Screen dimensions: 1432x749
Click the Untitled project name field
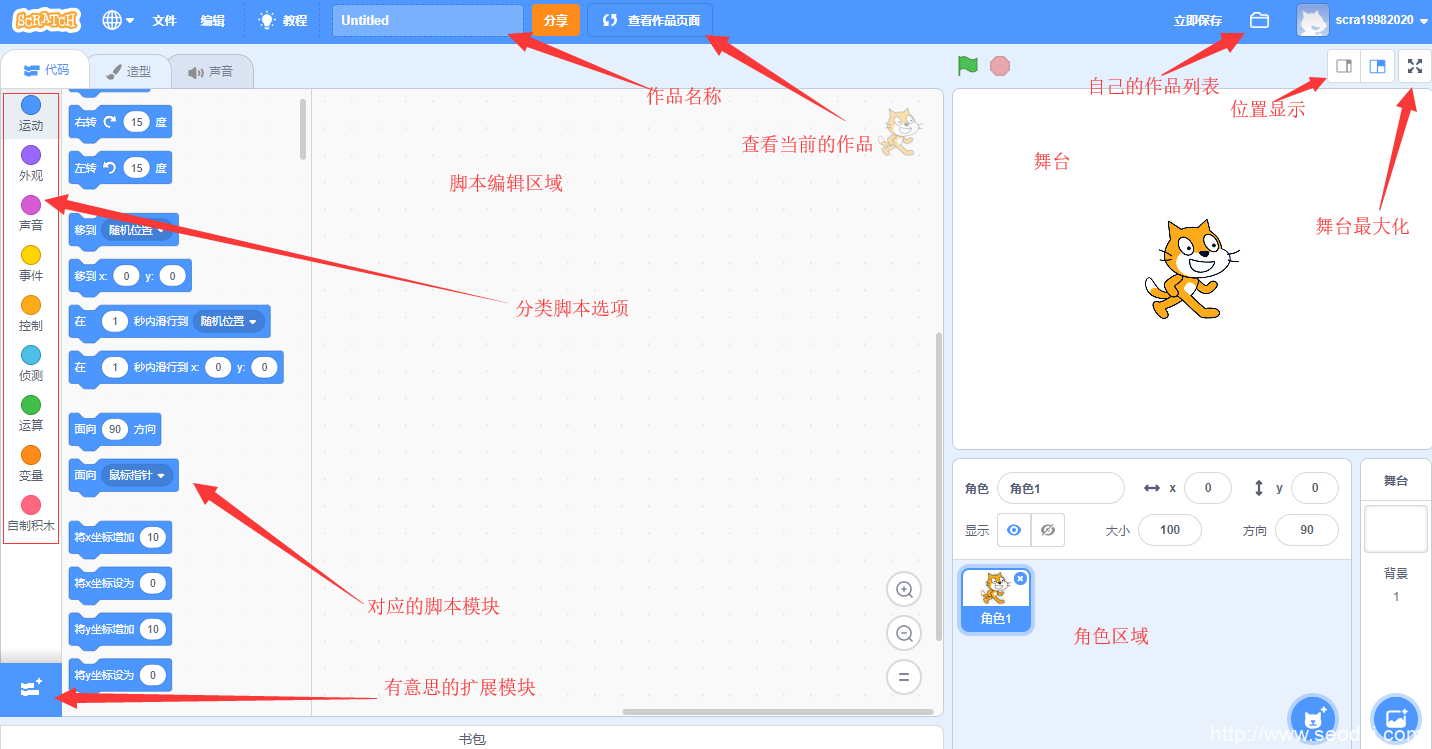[427, 20]
